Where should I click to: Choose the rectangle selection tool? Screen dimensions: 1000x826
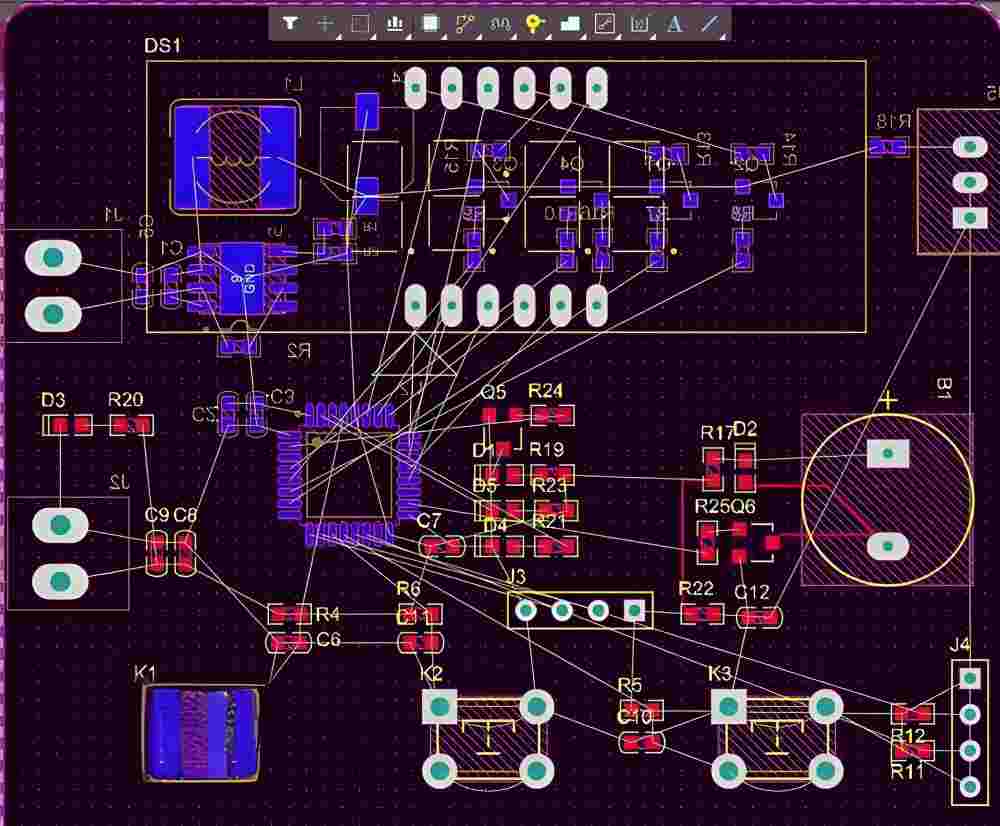click(x=360, y=24)
